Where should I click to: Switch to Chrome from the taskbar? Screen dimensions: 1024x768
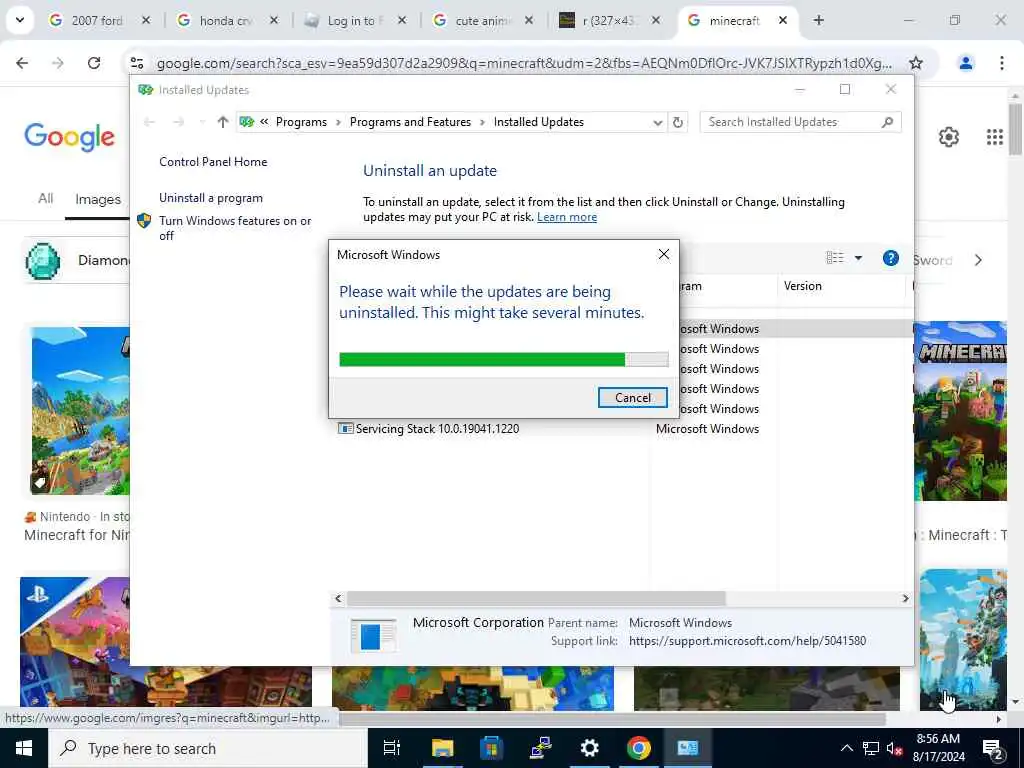coord(638,748)
